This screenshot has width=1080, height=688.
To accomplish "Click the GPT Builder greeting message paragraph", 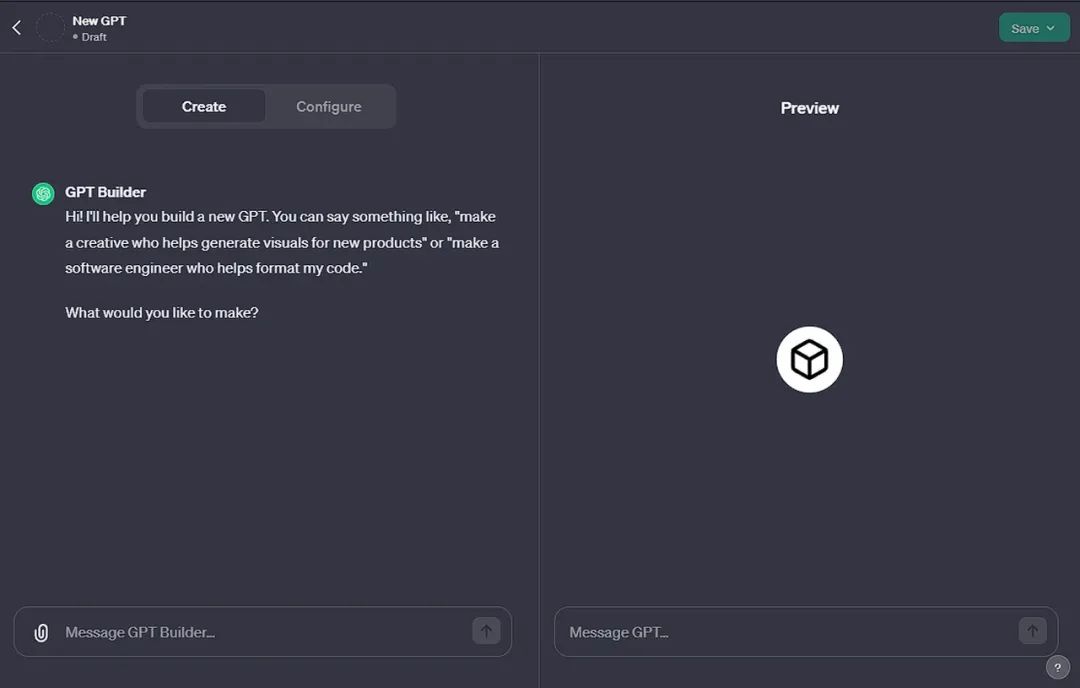I will pyautogui.click(x=282, y=242).
